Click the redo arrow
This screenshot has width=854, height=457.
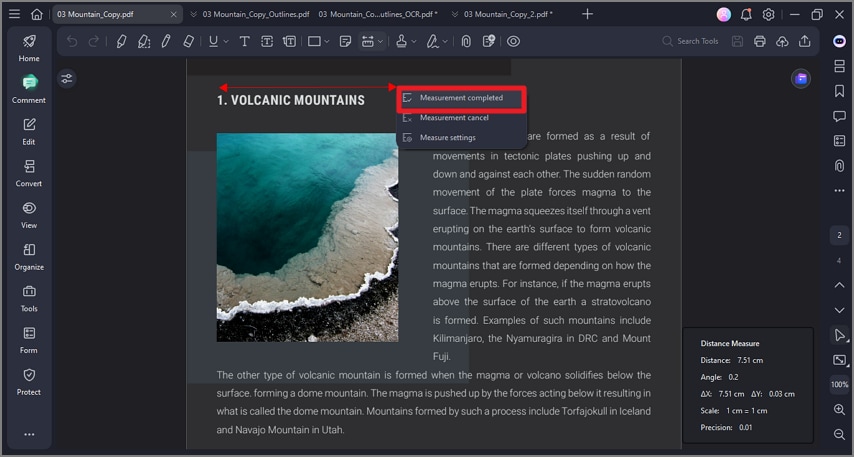(x=94, y=41)
